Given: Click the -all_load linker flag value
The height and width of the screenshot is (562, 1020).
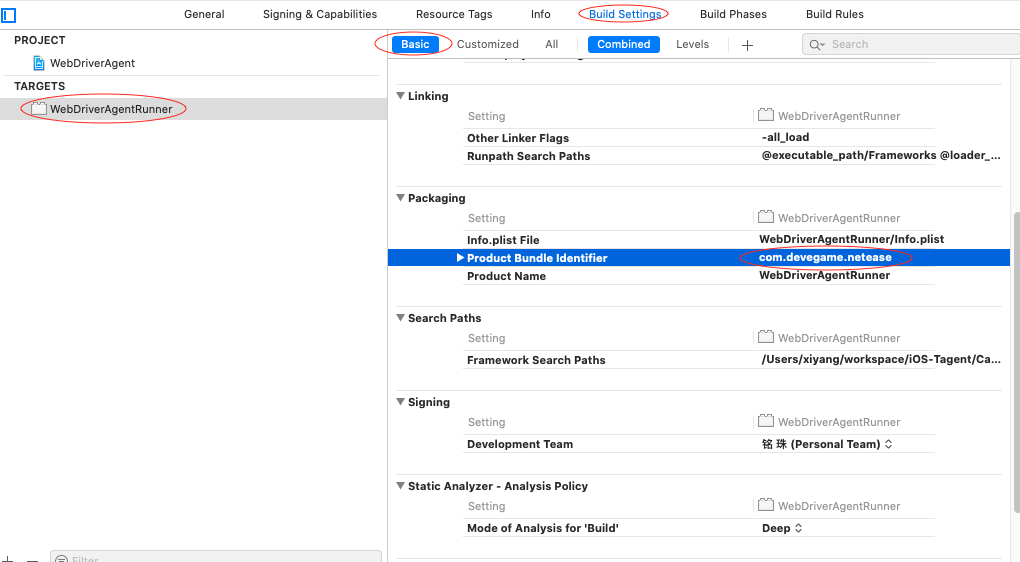Looking at the screenshot, I should (785, 137).
